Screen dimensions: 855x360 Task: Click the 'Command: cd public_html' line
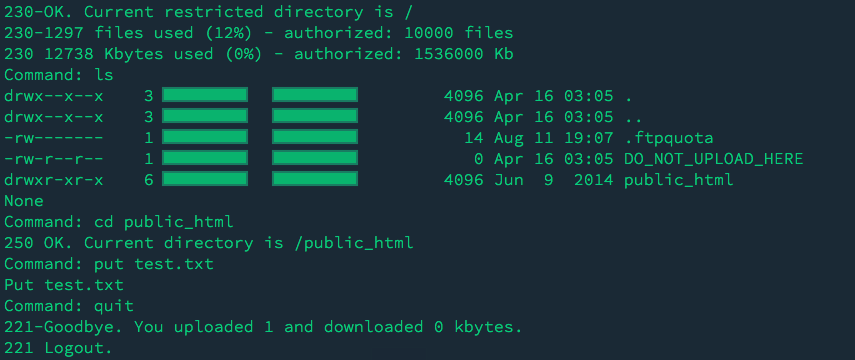click(x=119, y=222)
